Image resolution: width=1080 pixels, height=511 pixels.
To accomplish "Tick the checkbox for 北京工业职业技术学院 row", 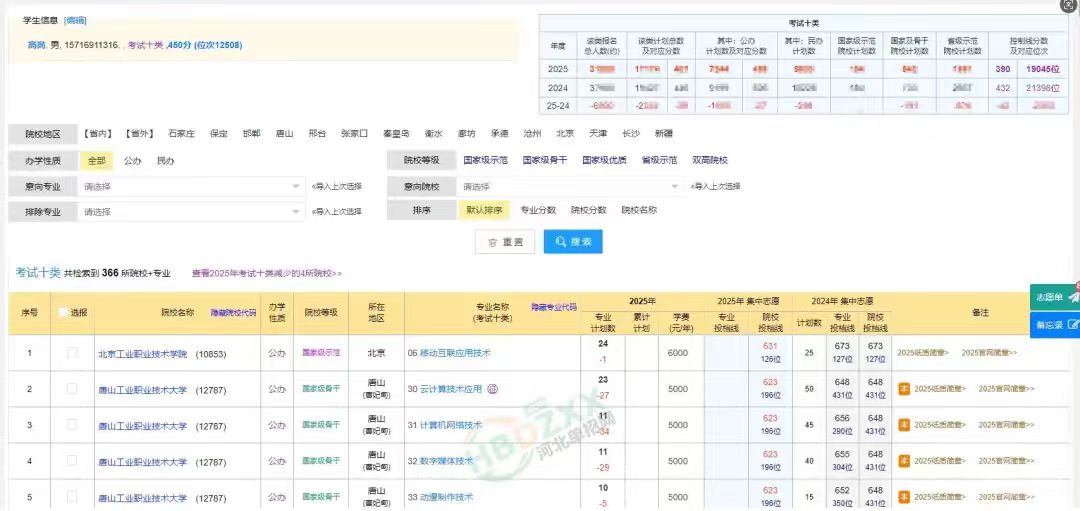I will (72, 353).
